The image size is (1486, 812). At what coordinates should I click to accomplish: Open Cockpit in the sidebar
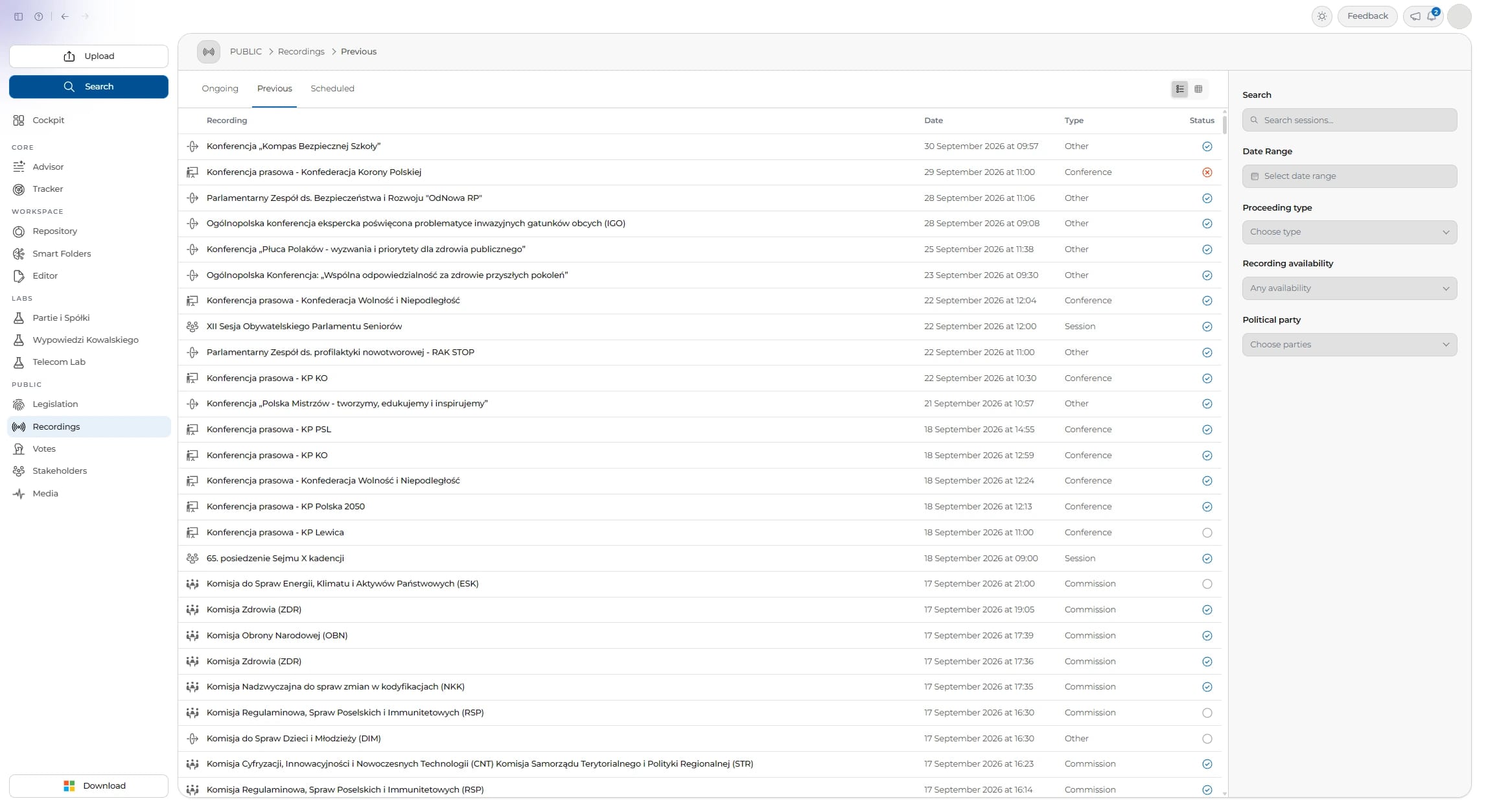(89, 121)
